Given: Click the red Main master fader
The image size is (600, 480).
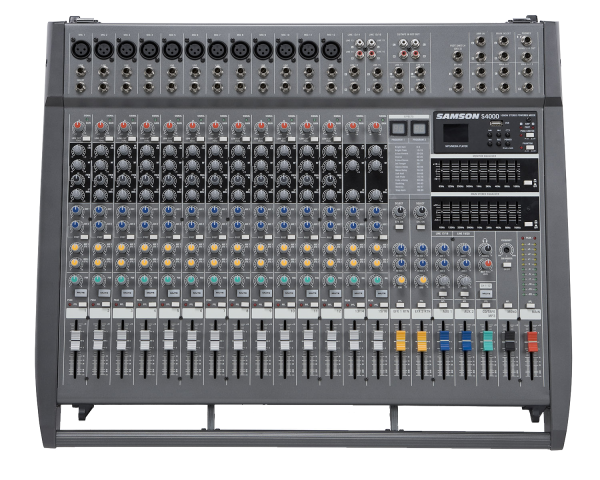Looking at the screenshot, I should pyautogui.click(x=532, y=341).
